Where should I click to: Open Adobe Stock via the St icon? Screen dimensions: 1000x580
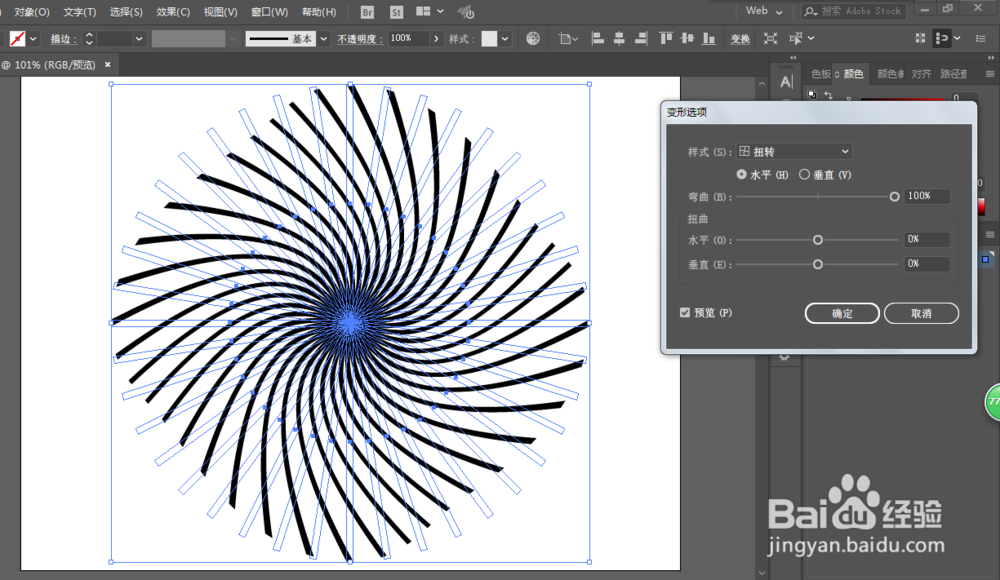396,12
